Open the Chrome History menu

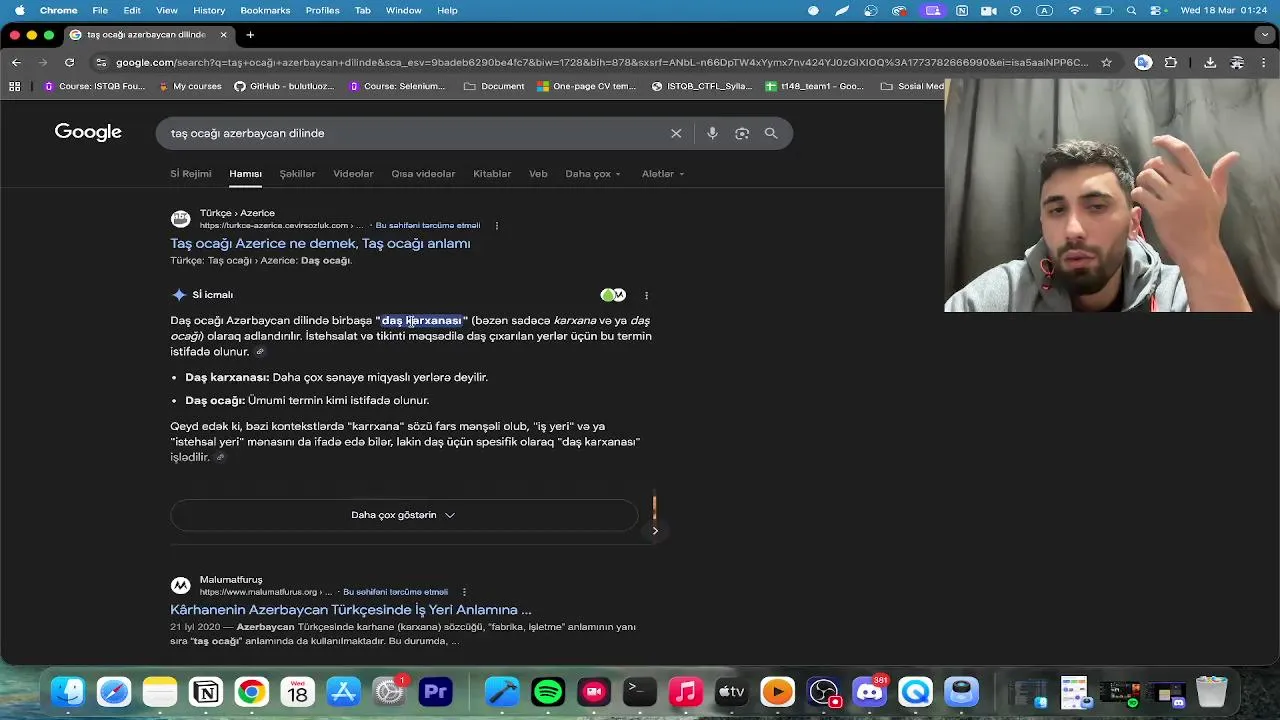[x=209, y=10]
